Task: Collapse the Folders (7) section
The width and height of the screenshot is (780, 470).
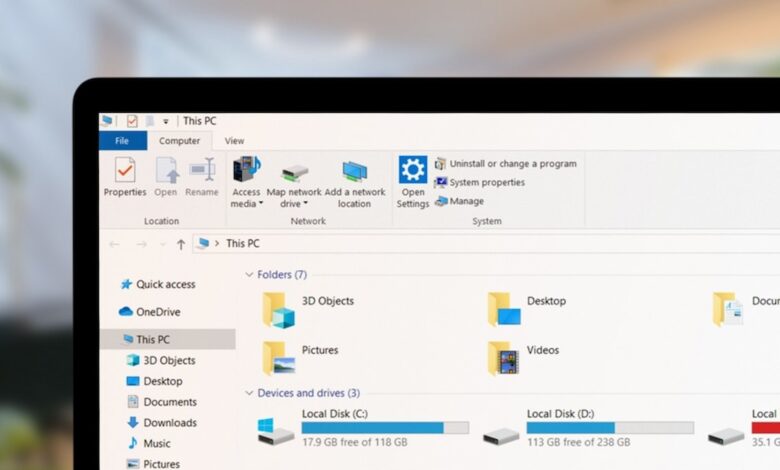Action: [249, 275]
